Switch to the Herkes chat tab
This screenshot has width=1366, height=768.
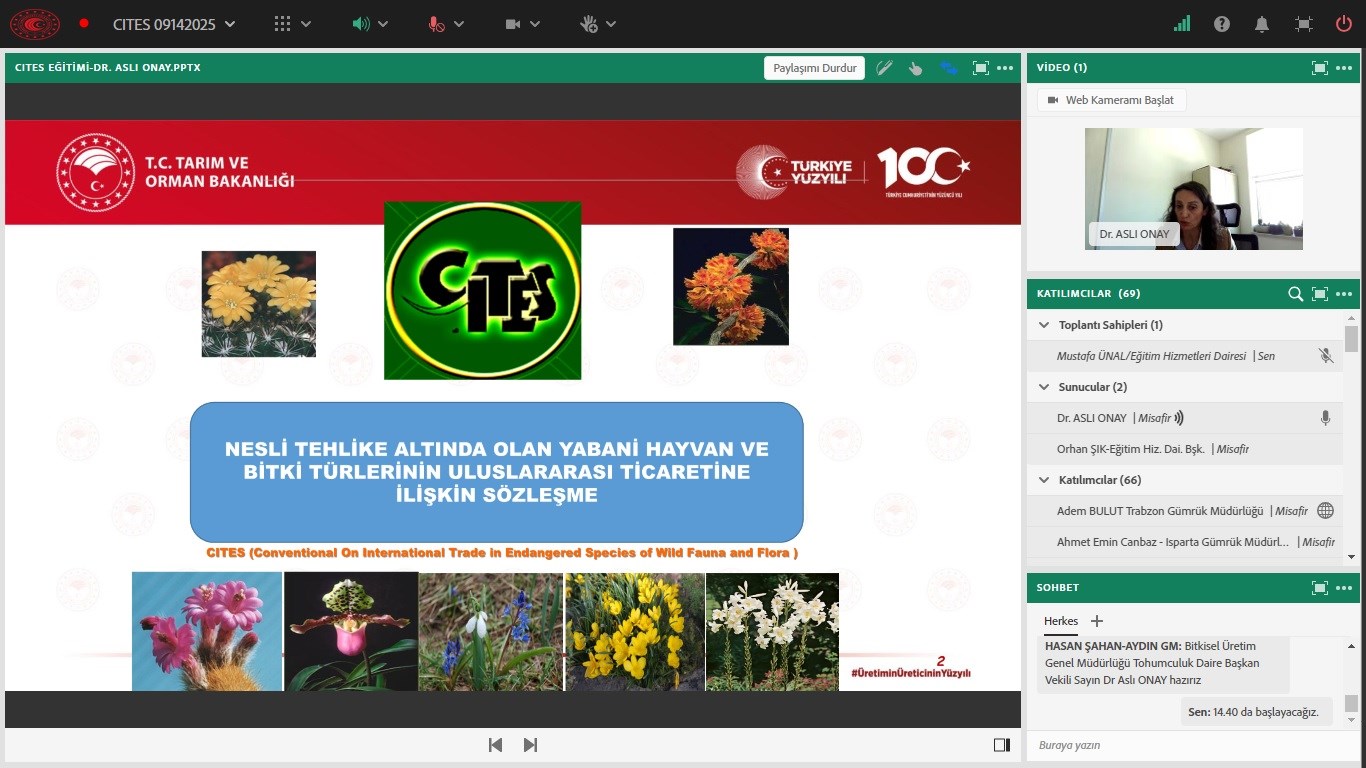click(x=1061, y=621)
